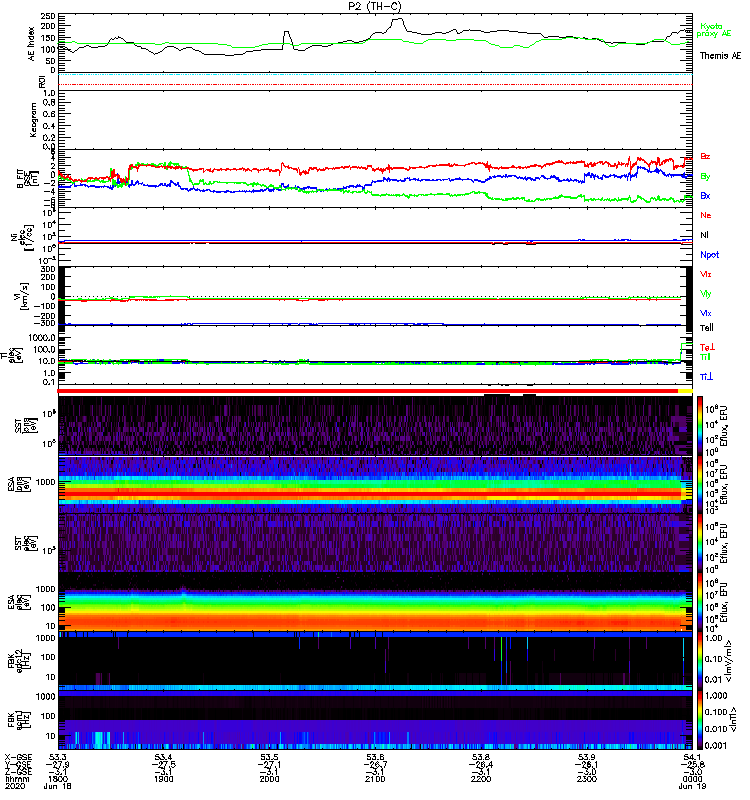This screenshot has width=750, height=800.
Task: Click the highest Themis AE peak after 2100
Action: (x=397, y=20)
